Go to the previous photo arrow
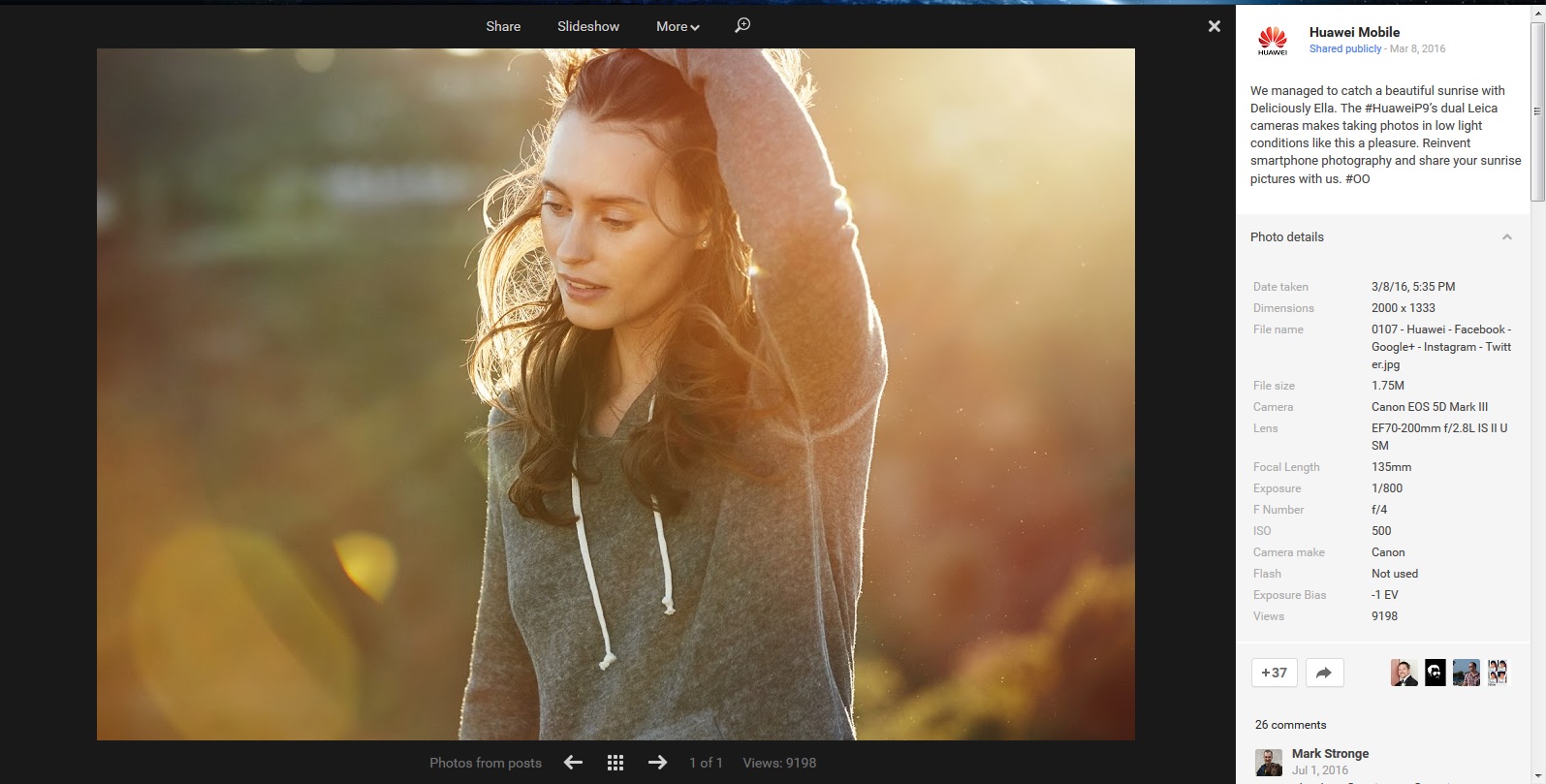The image size is (1546, 784). tap(573, 763)
